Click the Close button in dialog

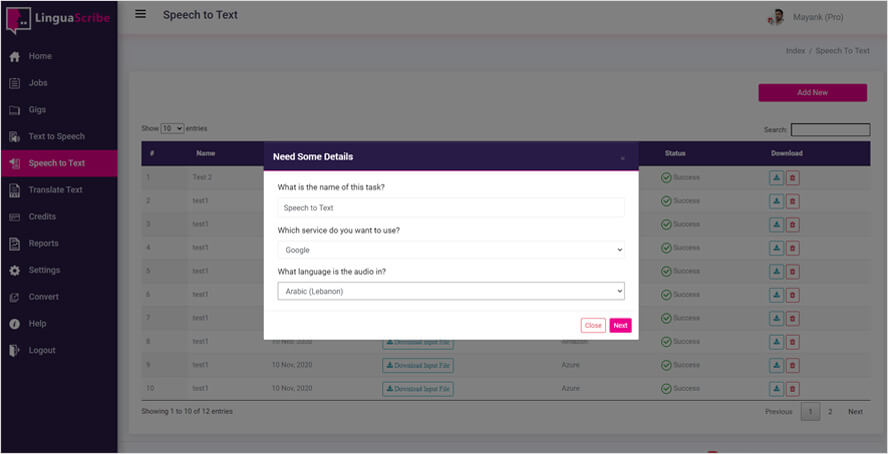(593, 325)
